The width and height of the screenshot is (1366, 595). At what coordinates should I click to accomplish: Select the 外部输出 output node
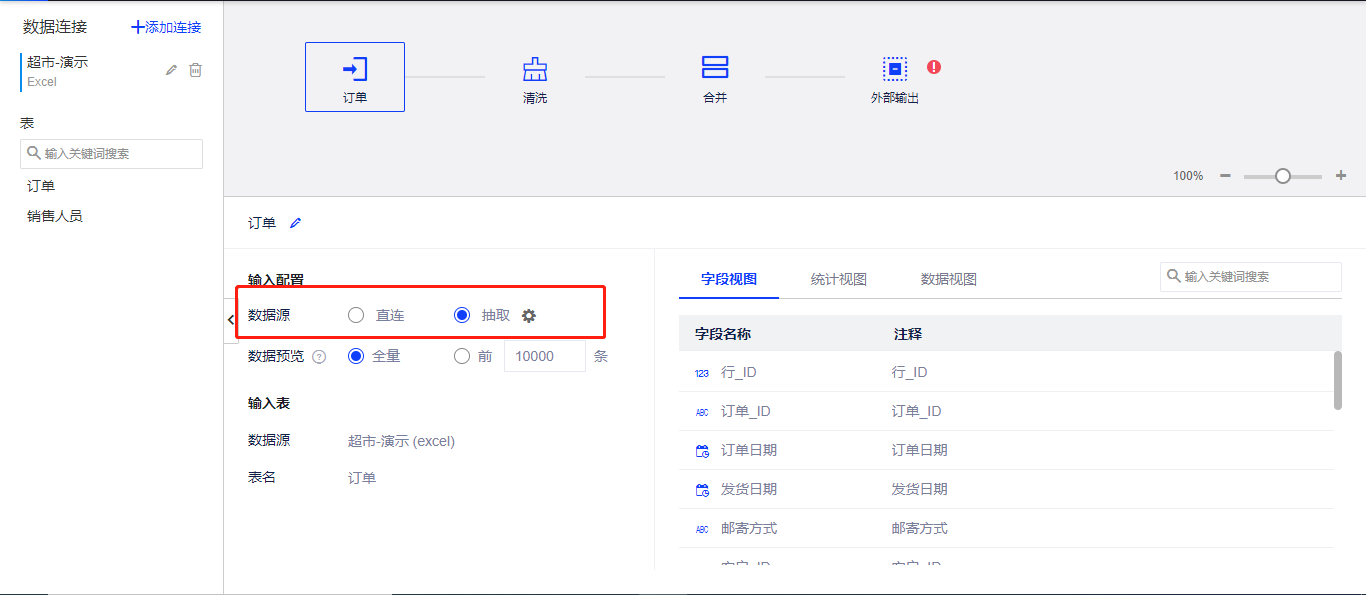click(x=894, y=69)
